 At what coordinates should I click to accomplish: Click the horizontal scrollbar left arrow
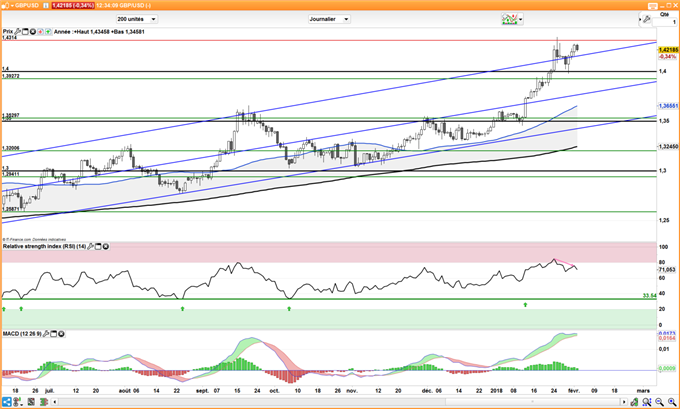(x=55, y=402)
